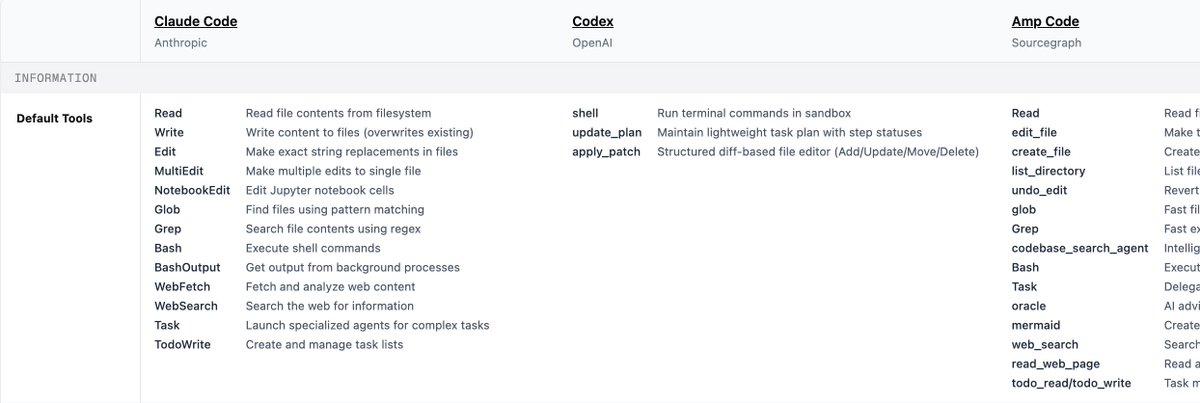Click codebase_search_agent in Amp Code column
This screenshot has width=1200, height=403.
click(x=1080, y=248)
